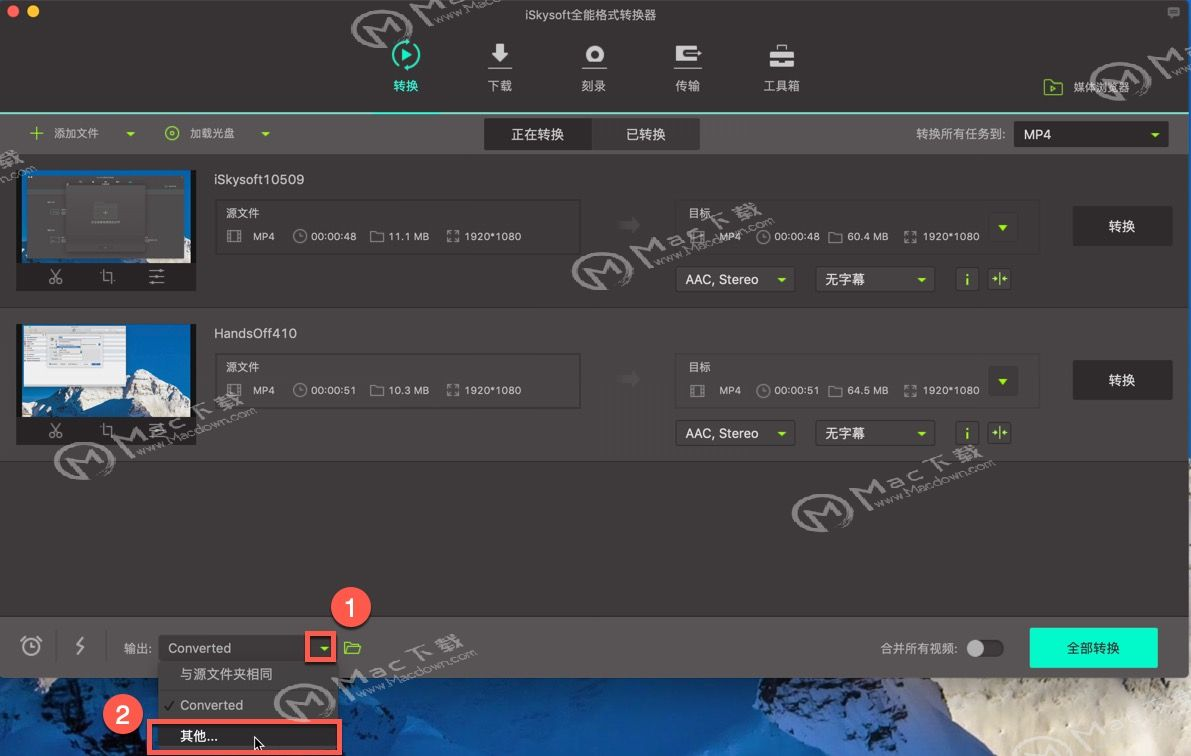Viewport: 1191px width, 756px height.
Task: Click the compress icon for iSkysoft10509
Action: [x=1000, y=280]
